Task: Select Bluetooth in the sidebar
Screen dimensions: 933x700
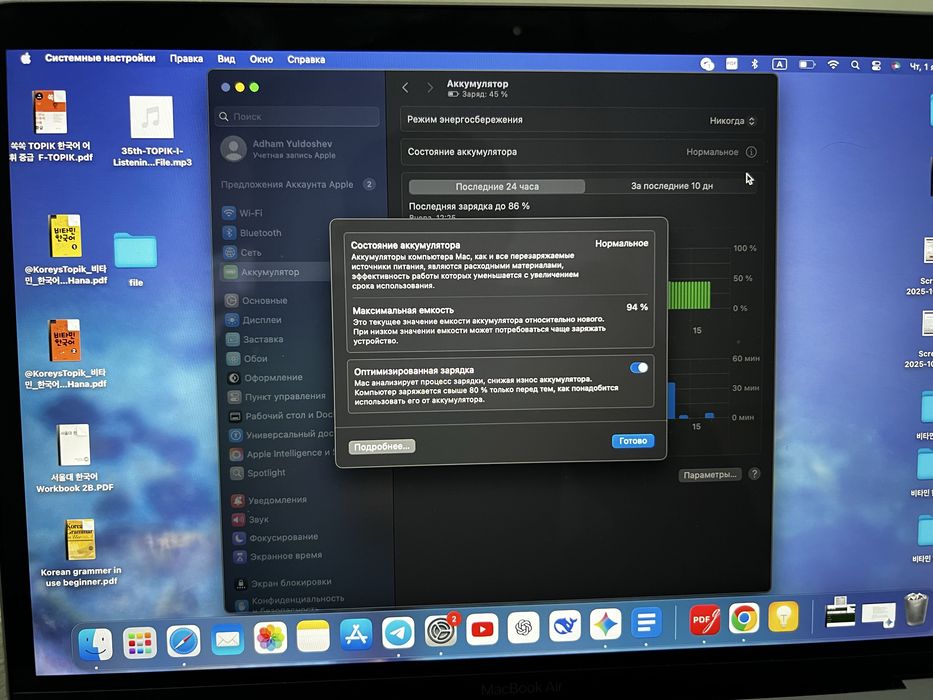Action: coord(252,233)
